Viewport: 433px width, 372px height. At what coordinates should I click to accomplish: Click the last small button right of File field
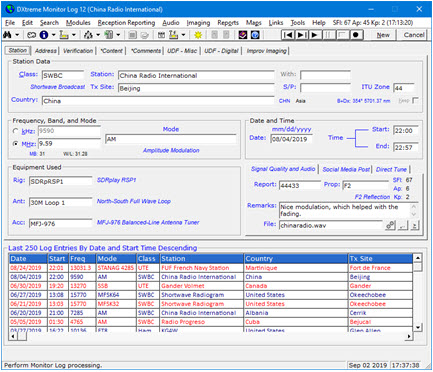pos(414,226)
